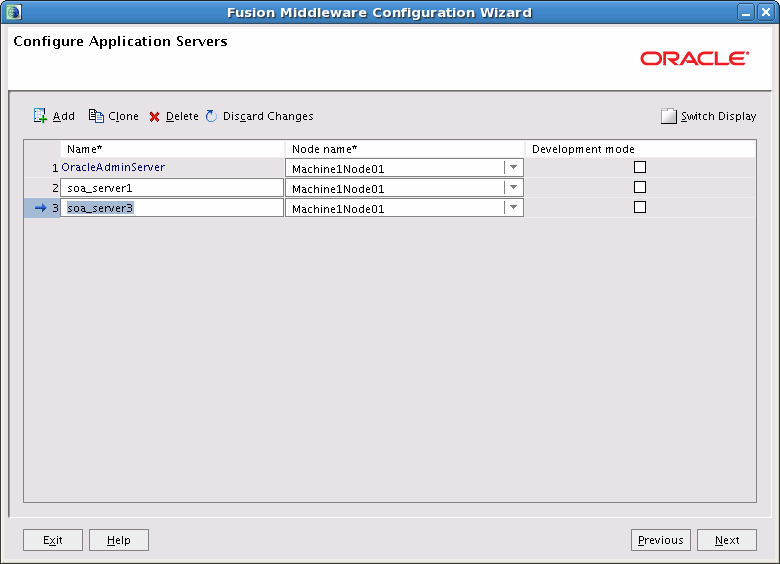Click the Node name* column header
The width and height of the screenshot is (780, 564).
click(x=404, y=149)
